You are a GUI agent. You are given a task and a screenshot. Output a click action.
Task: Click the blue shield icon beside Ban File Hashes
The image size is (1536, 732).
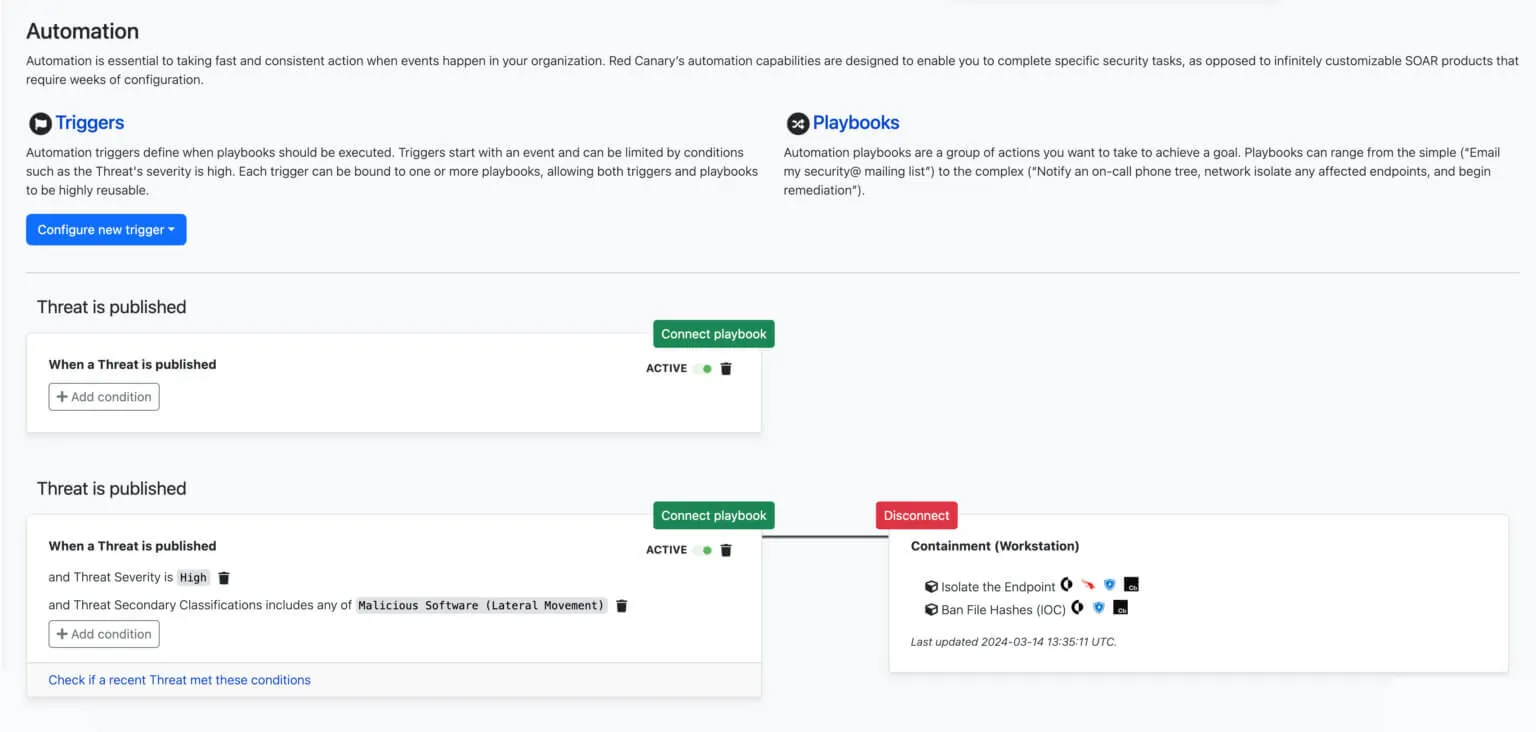coord(1099,608)
